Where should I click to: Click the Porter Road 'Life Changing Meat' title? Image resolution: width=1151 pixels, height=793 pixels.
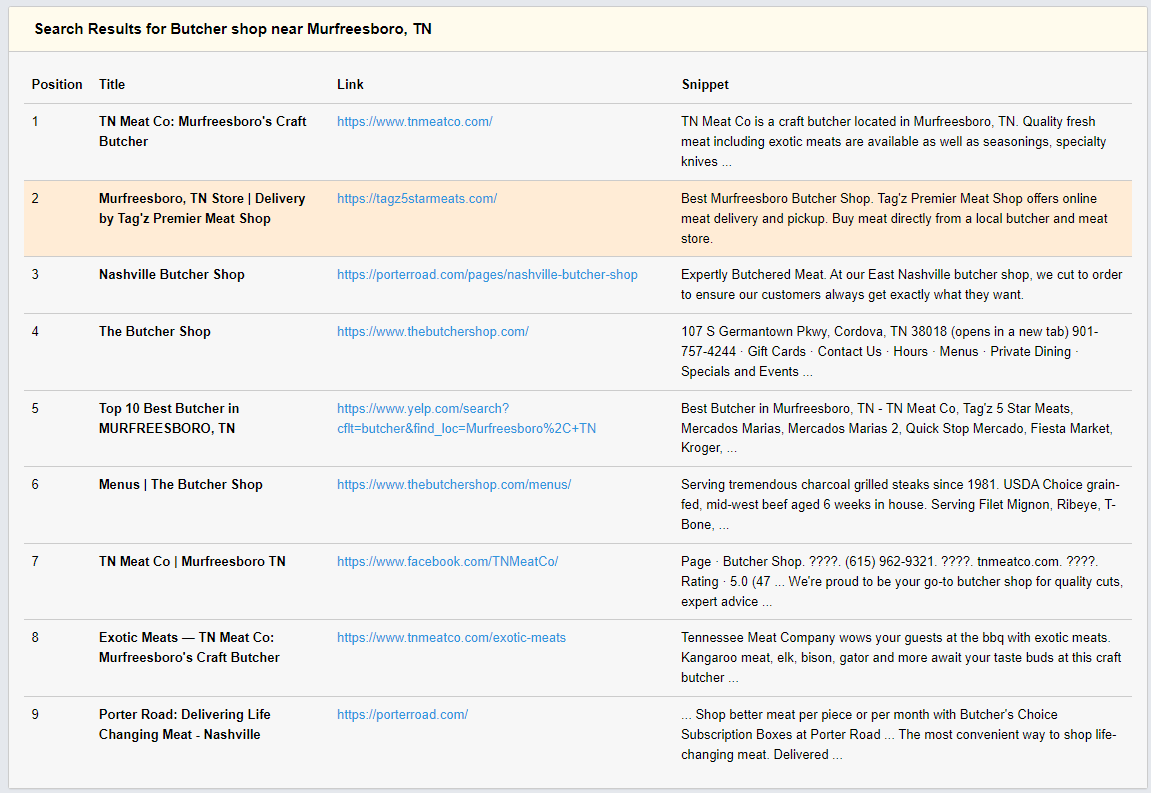[x=184, y=725]
